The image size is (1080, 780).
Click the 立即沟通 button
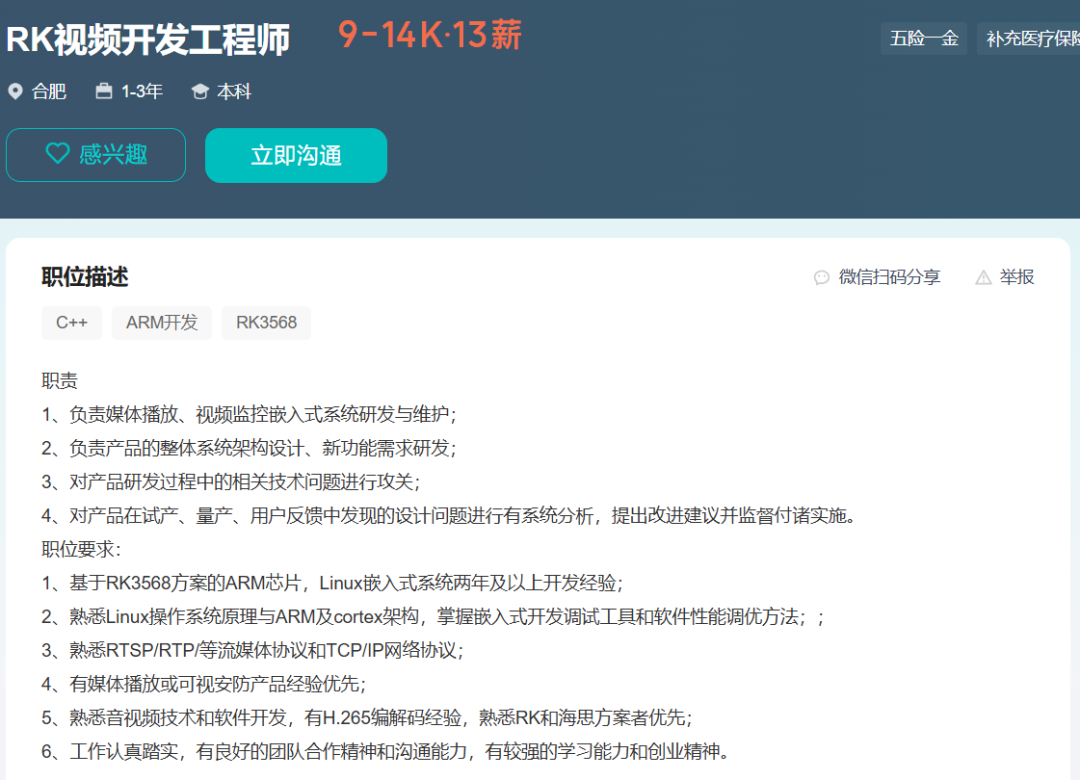296,155
